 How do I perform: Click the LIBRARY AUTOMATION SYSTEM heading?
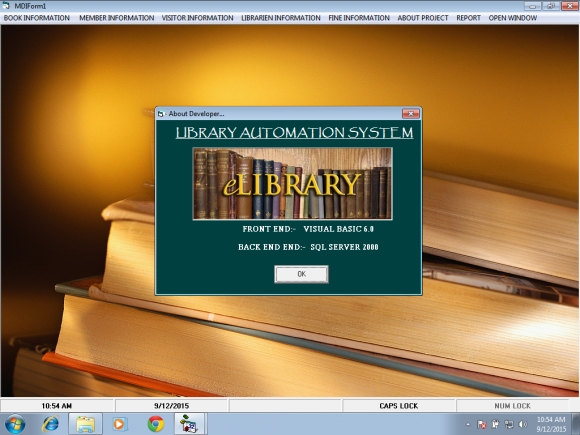(294, 132)
